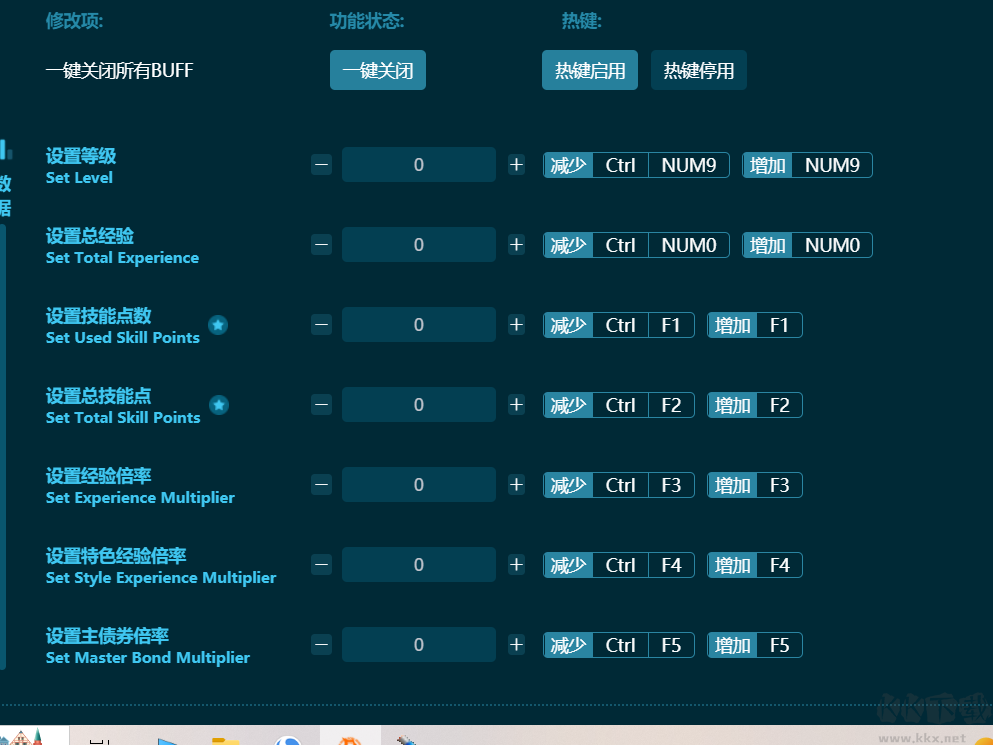Decrease Set Total Experience with minus
This screenshot has height=745, width=993.
322,245
